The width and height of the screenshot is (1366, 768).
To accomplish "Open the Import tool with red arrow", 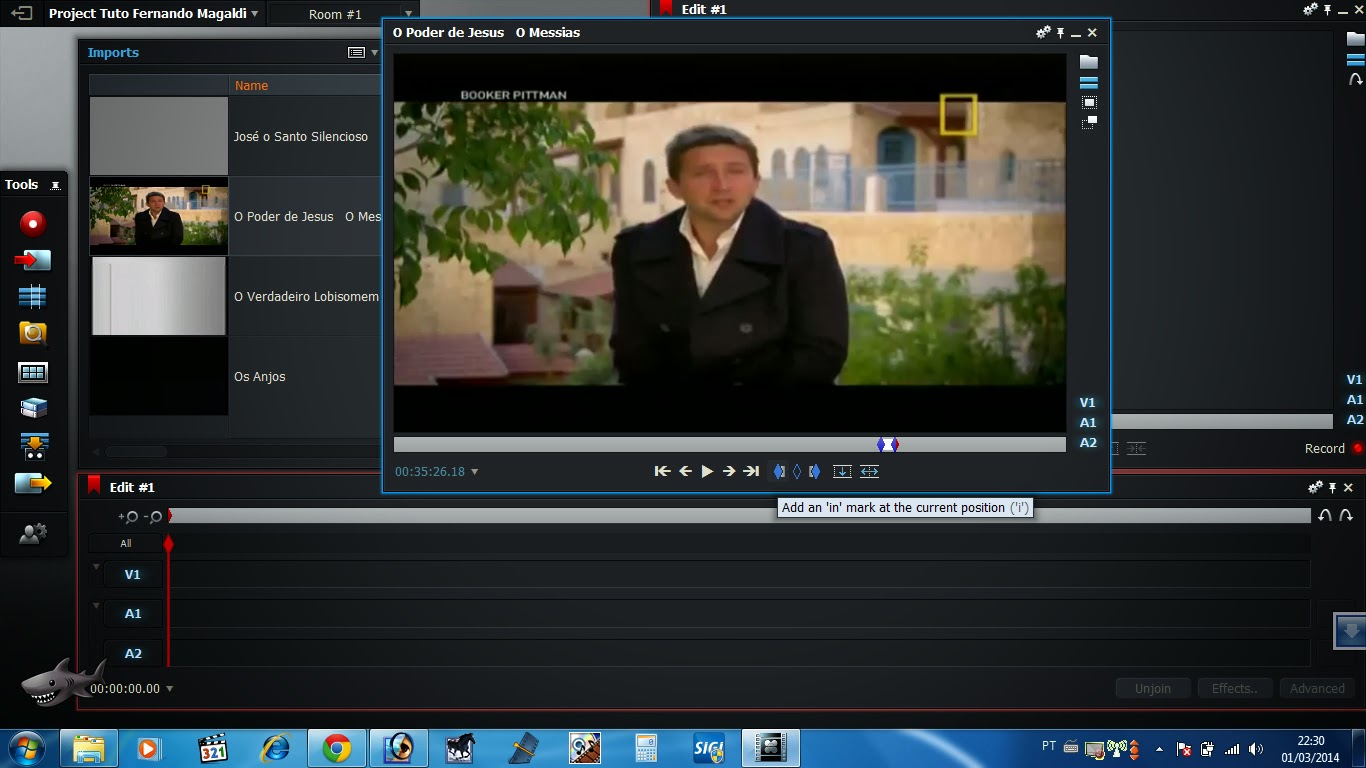I will coord(33,260).
